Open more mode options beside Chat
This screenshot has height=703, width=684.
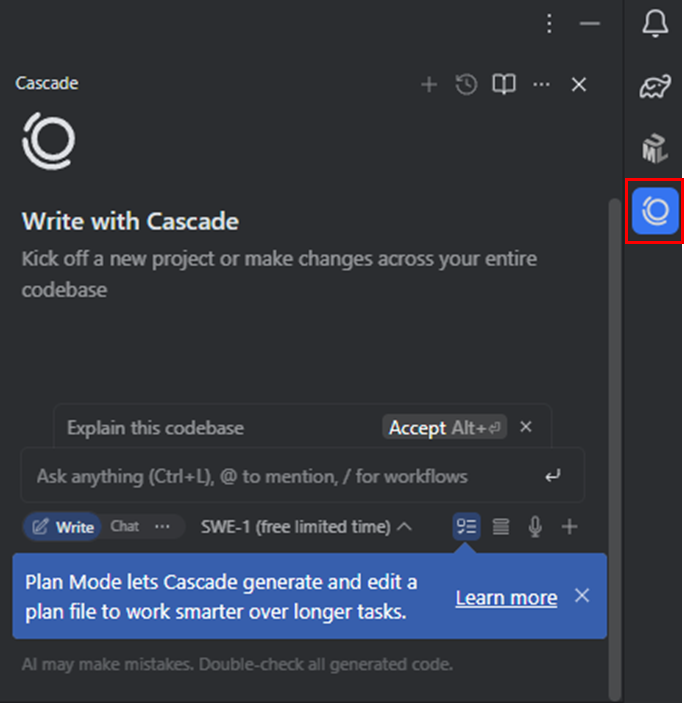pyautogui.click(x=162, y=526)
